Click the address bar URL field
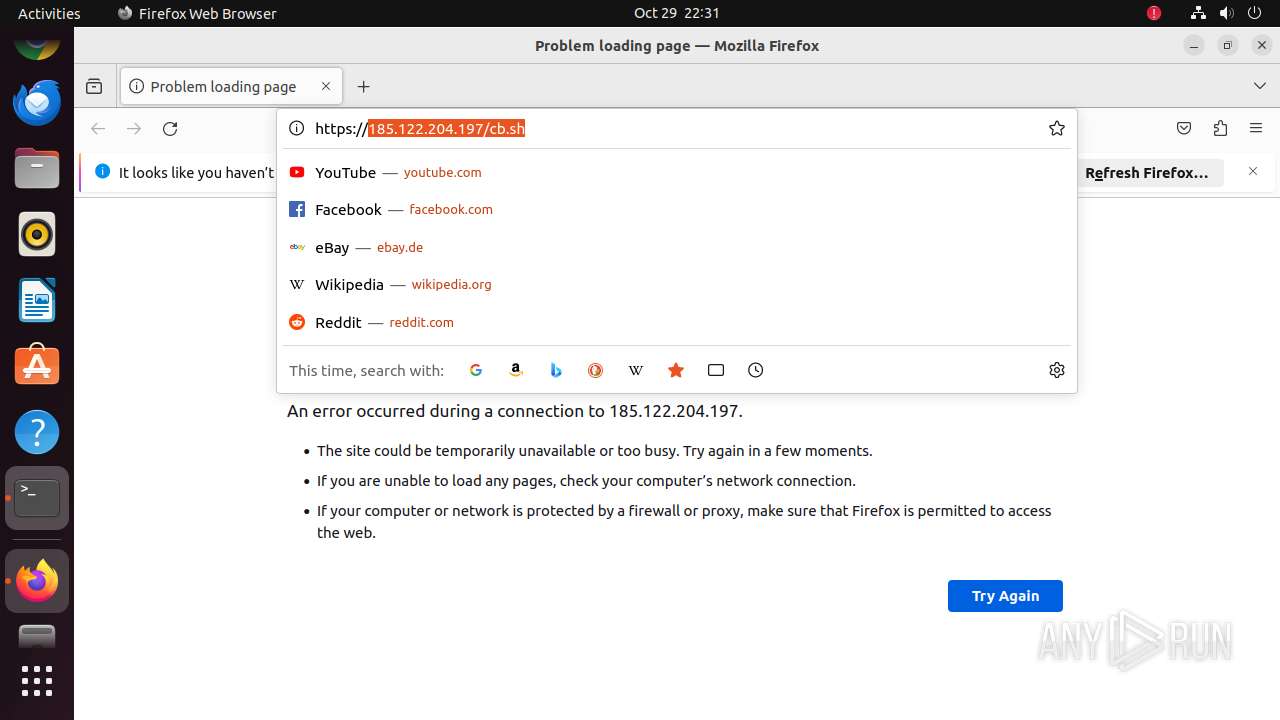This screenshot has height=720, width=1280. click(x=675, y=128)
